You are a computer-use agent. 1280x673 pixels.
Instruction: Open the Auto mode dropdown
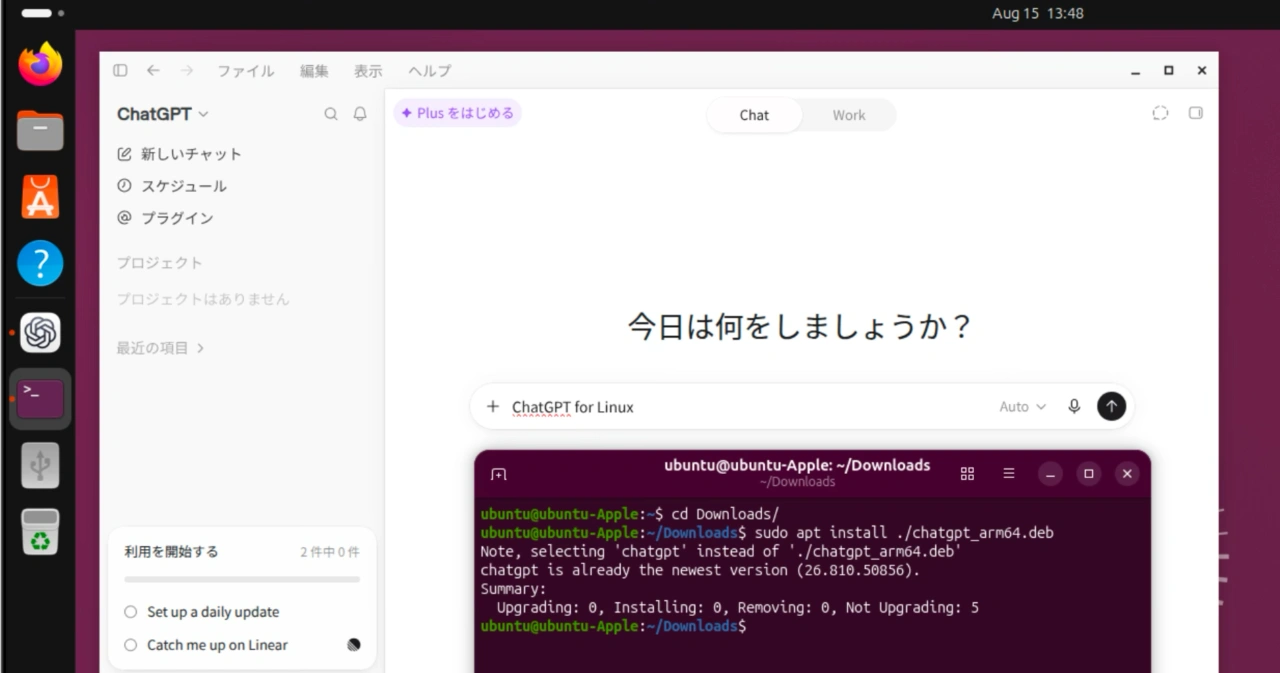1022,407
